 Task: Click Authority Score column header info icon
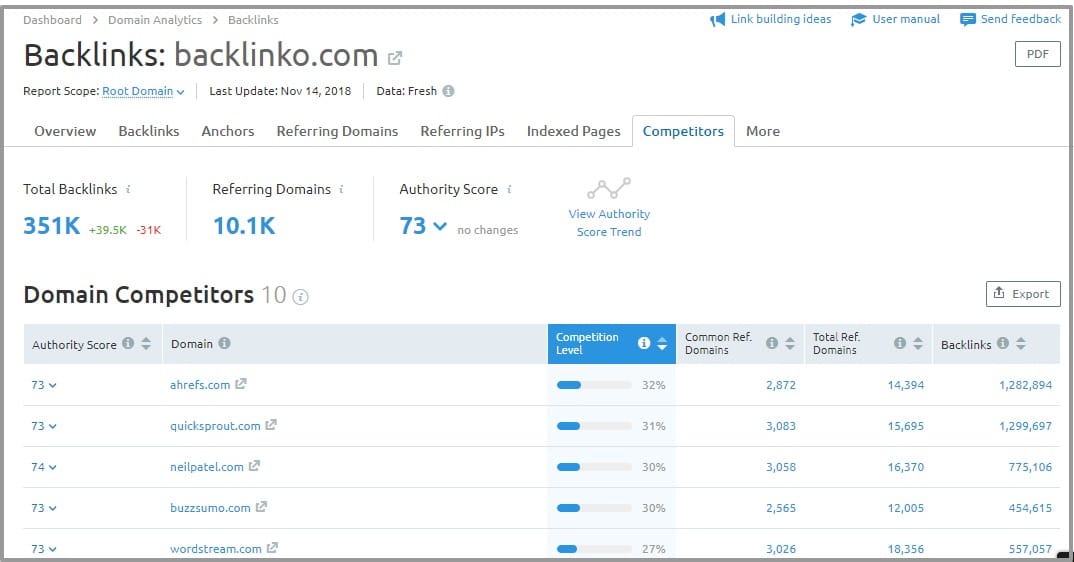[x=128, y=343]
